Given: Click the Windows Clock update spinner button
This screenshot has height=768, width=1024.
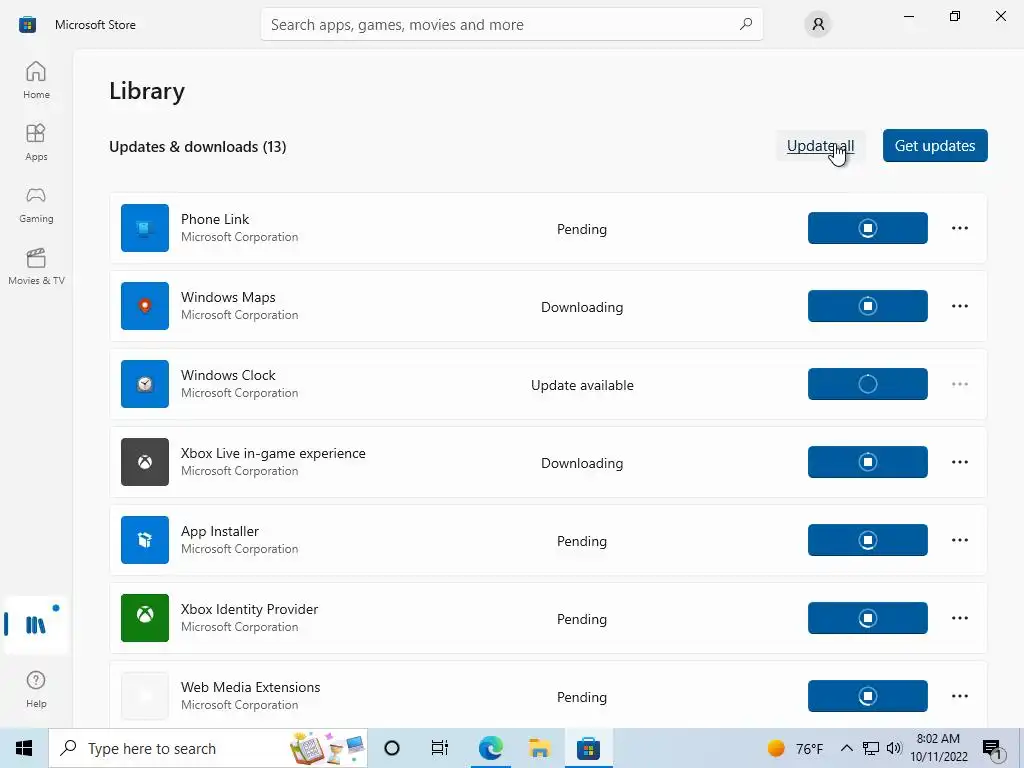Looking at the screenshot, I should (x=867, y=384).
